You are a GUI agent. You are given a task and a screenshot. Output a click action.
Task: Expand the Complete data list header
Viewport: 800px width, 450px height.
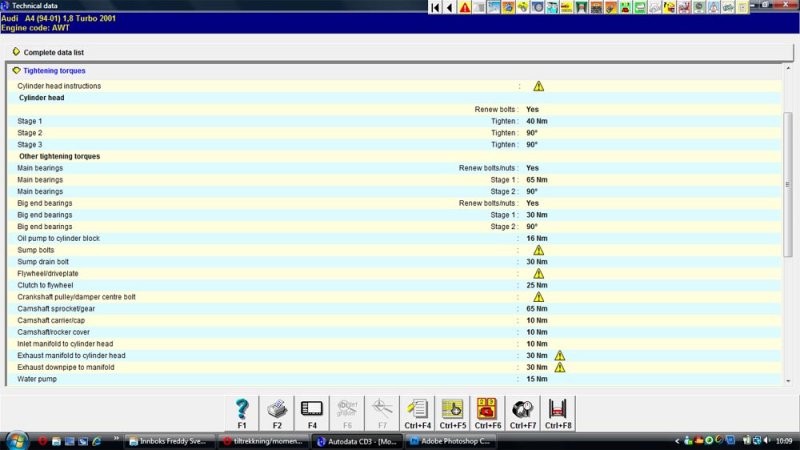coord(16,51)
